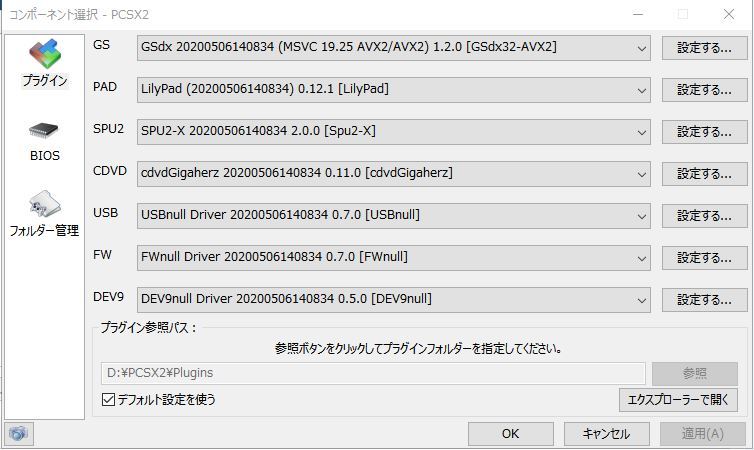
Task: Click 設定する for the PAD plugin
Action: 704,90
